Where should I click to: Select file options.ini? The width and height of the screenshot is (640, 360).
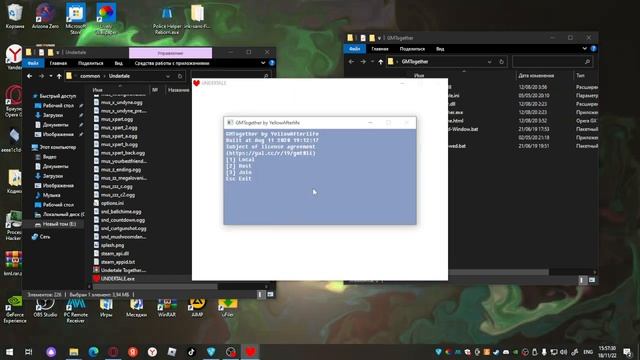112,203
